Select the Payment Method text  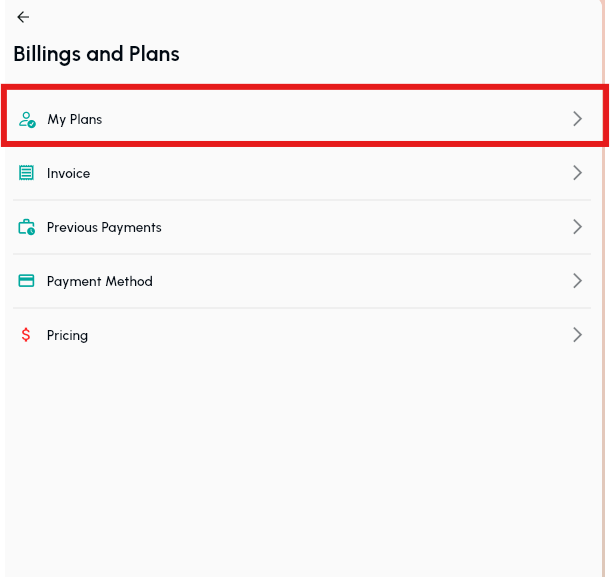pos(100,282)
